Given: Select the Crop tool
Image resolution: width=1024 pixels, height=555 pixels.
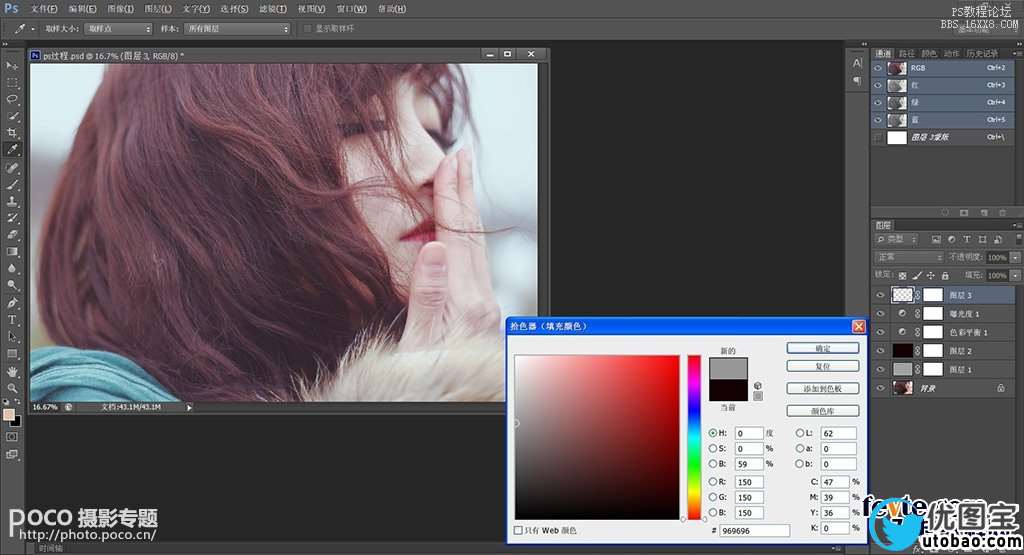Looking at the screenshot, I should pos(12,133).
